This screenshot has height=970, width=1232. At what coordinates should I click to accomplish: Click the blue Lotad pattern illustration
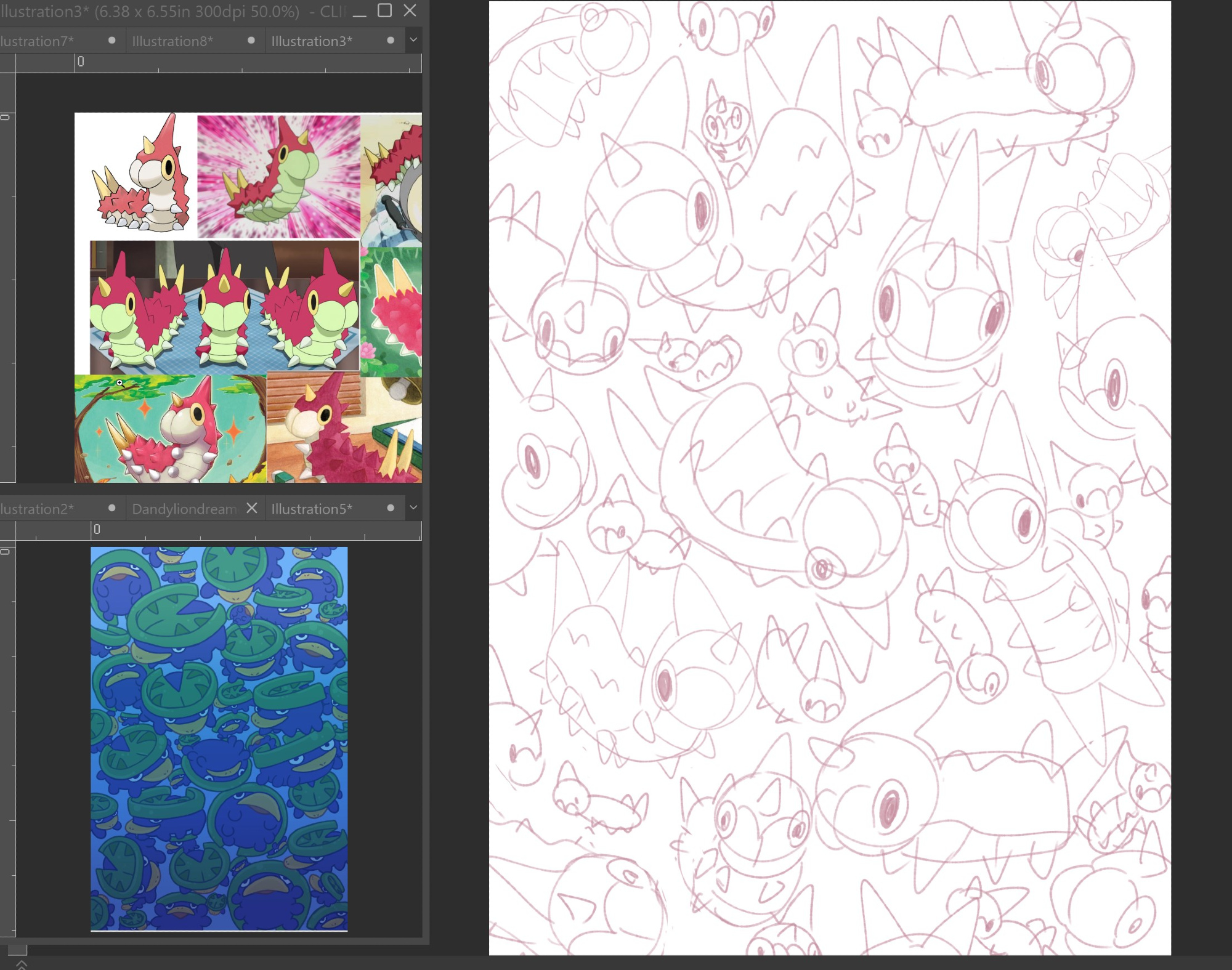pos(219,739)
